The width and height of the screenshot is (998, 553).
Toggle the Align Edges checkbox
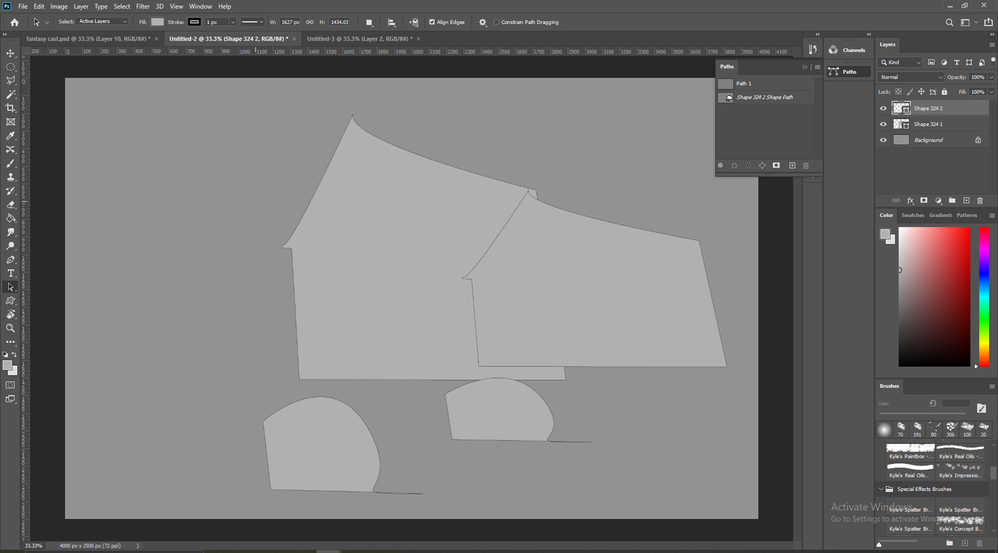[x=432, y=21]
